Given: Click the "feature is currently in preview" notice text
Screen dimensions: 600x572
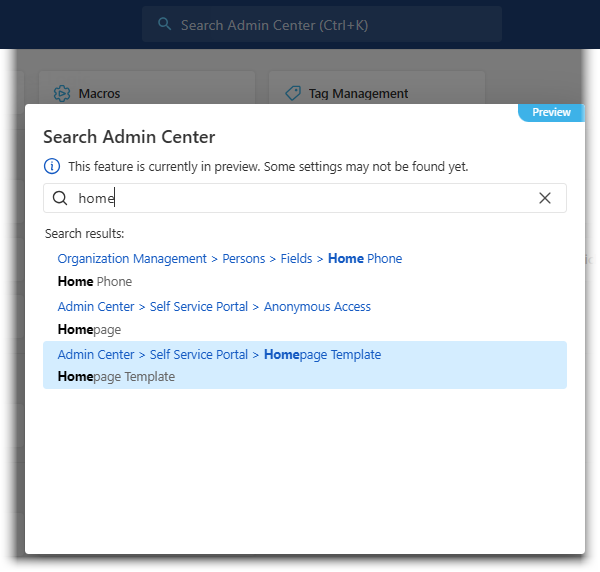Looking at the screenshot, I should coord(268,166).
